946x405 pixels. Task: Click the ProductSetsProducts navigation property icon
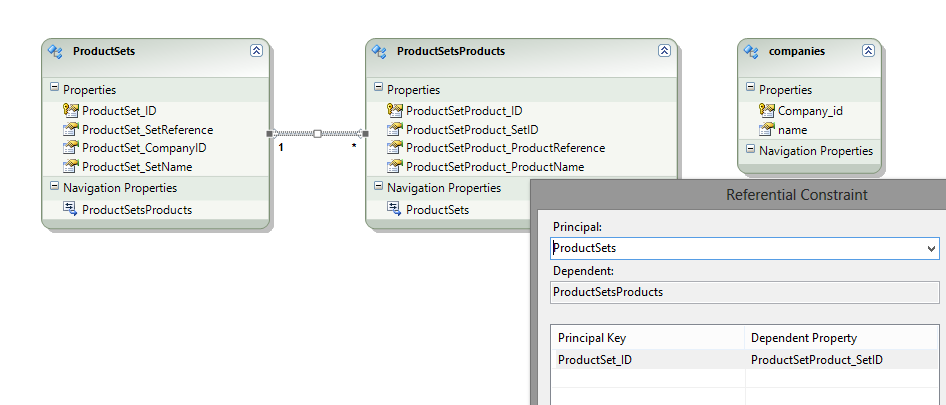coord(70,209)
